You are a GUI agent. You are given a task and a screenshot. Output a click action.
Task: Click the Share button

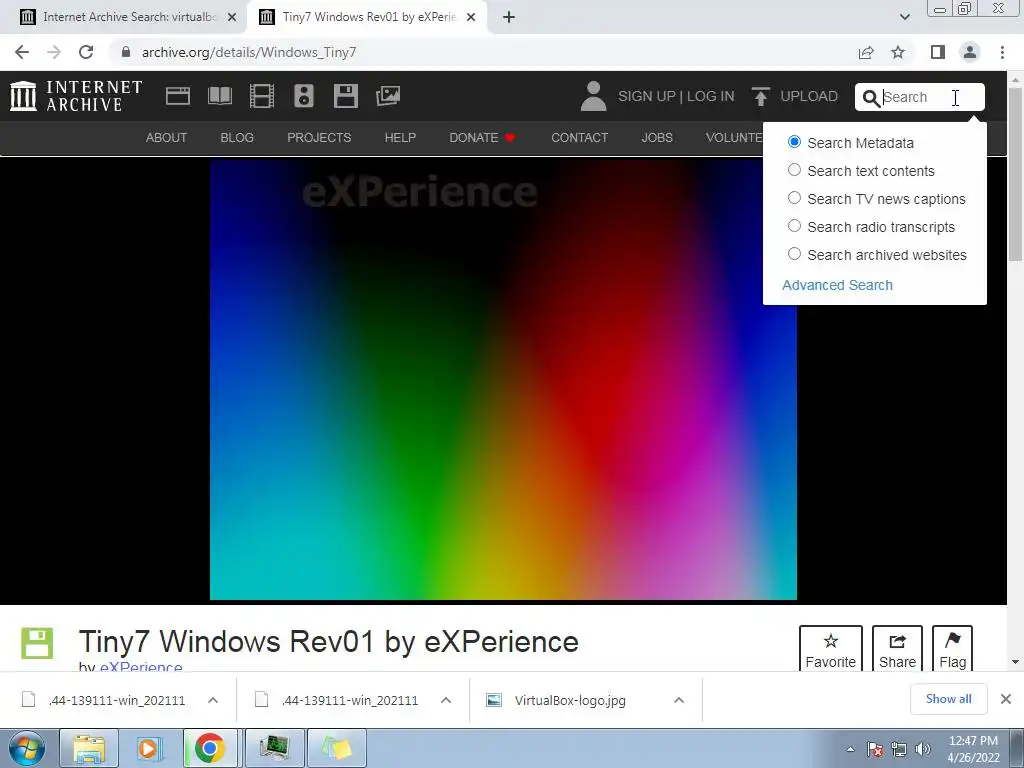tap(897, 648)
